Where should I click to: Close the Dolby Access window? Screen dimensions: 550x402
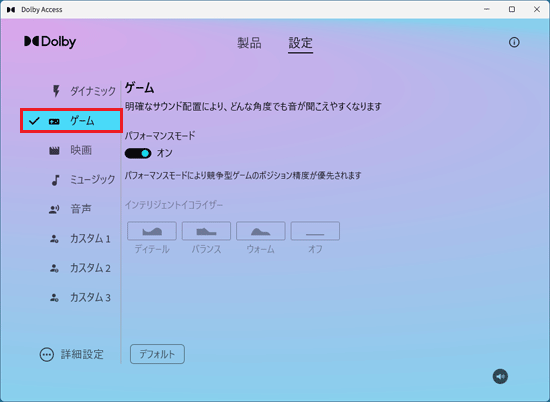537,9
